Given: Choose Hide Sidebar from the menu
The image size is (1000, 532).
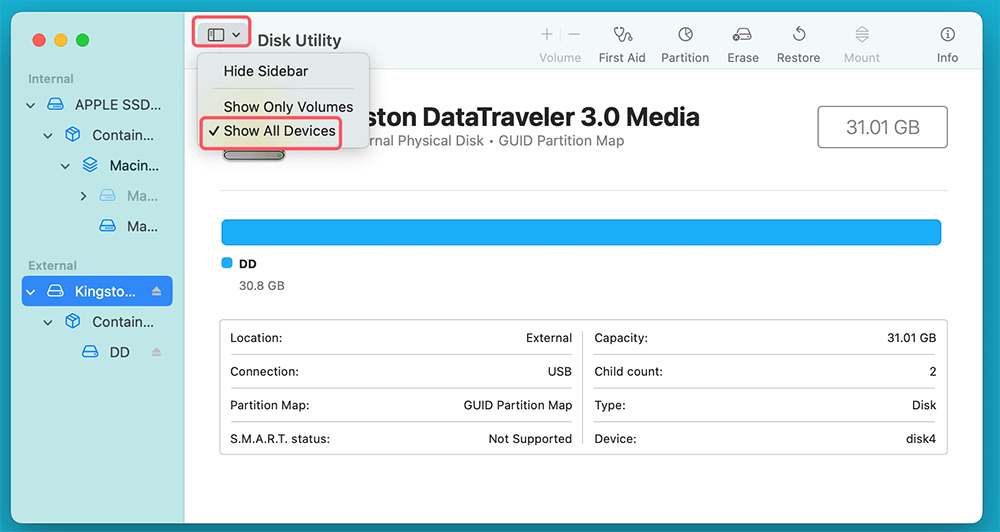Looking at the screenshot, I should click(x=265, y=72).
